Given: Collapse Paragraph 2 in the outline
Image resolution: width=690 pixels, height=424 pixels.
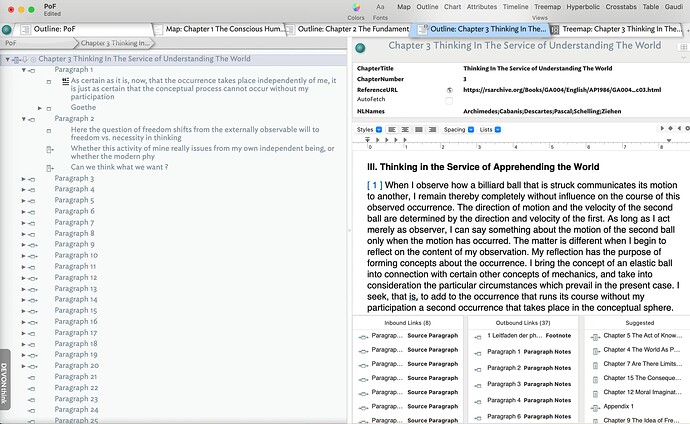Looking at the screenshot, I should tap(24, 119).
